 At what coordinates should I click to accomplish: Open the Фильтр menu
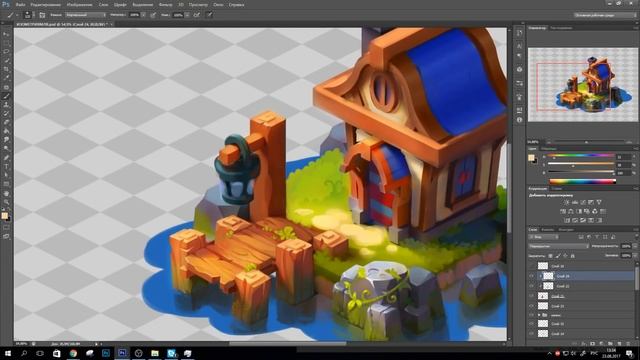pyautogui.click(x=165, y=5)
